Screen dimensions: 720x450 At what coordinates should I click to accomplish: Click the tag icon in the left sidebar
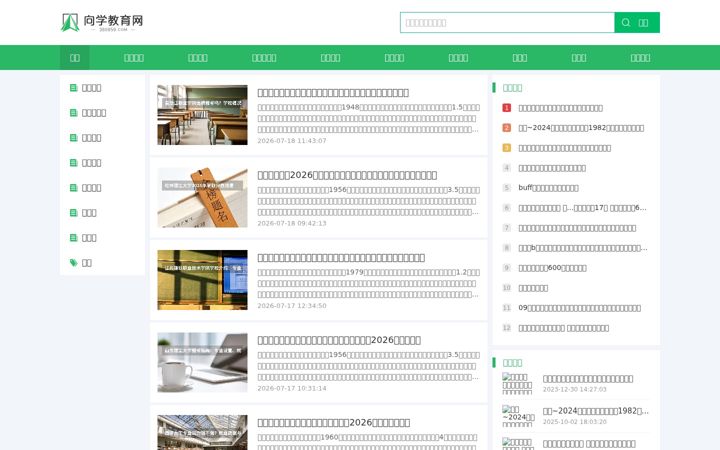73,263
